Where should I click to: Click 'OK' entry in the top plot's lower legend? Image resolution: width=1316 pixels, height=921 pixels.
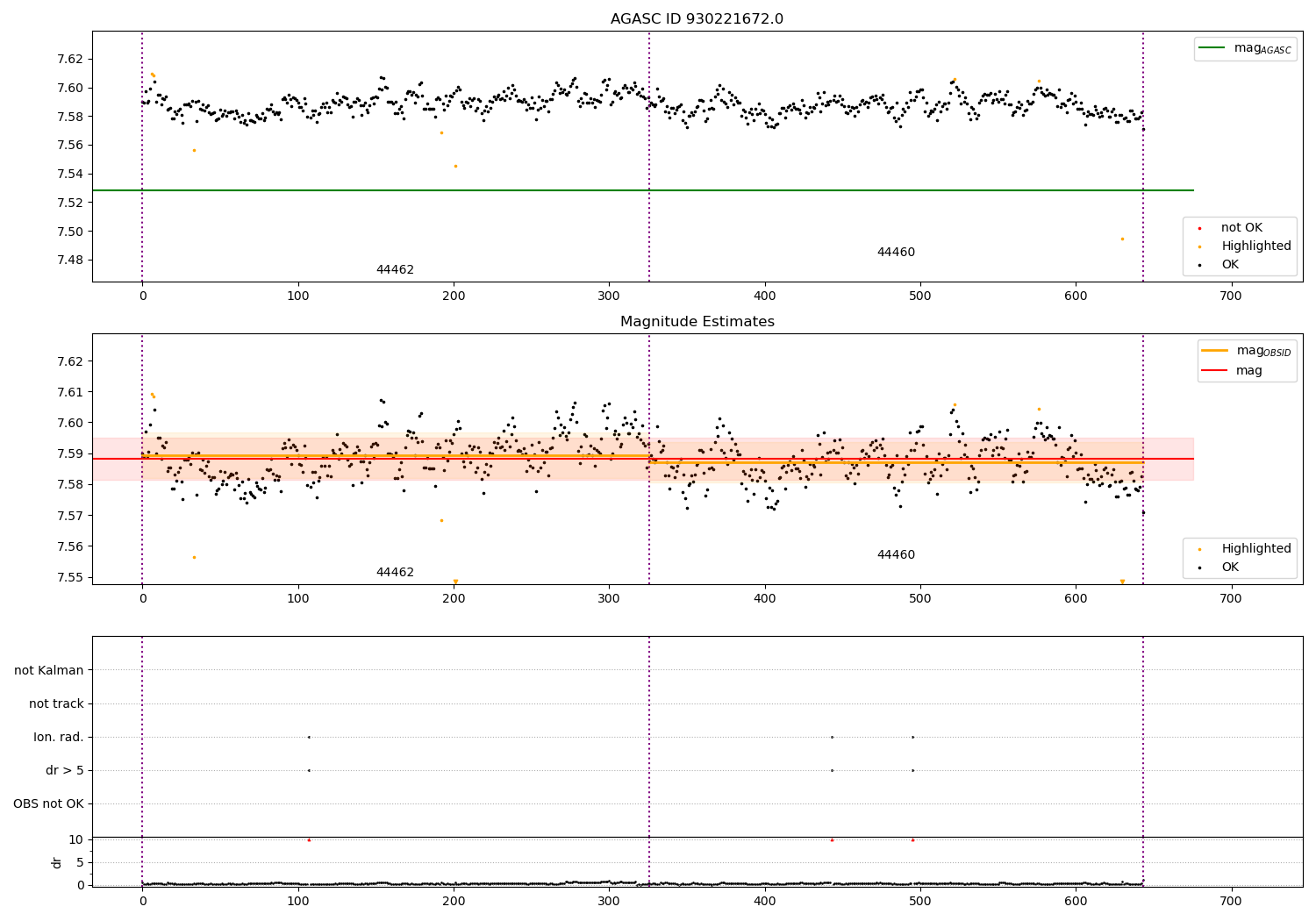pyautogui.click(x=1230, y=265)
